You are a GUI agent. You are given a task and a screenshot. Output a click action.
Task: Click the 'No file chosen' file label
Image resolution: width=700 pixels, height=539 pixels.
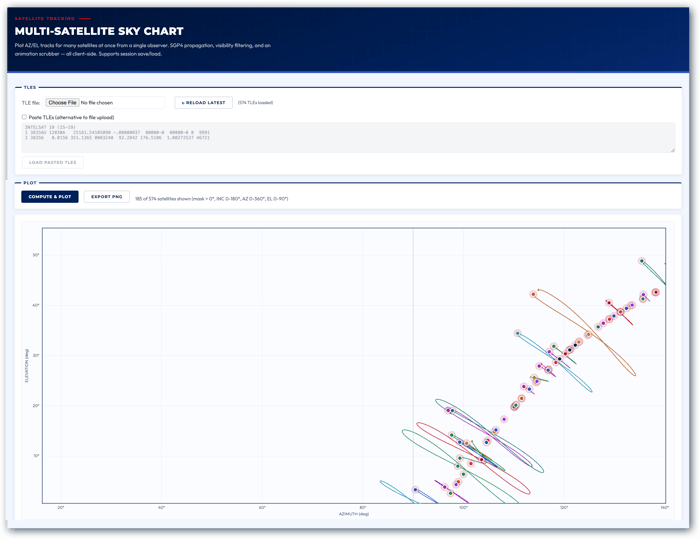tap(97, 103)
